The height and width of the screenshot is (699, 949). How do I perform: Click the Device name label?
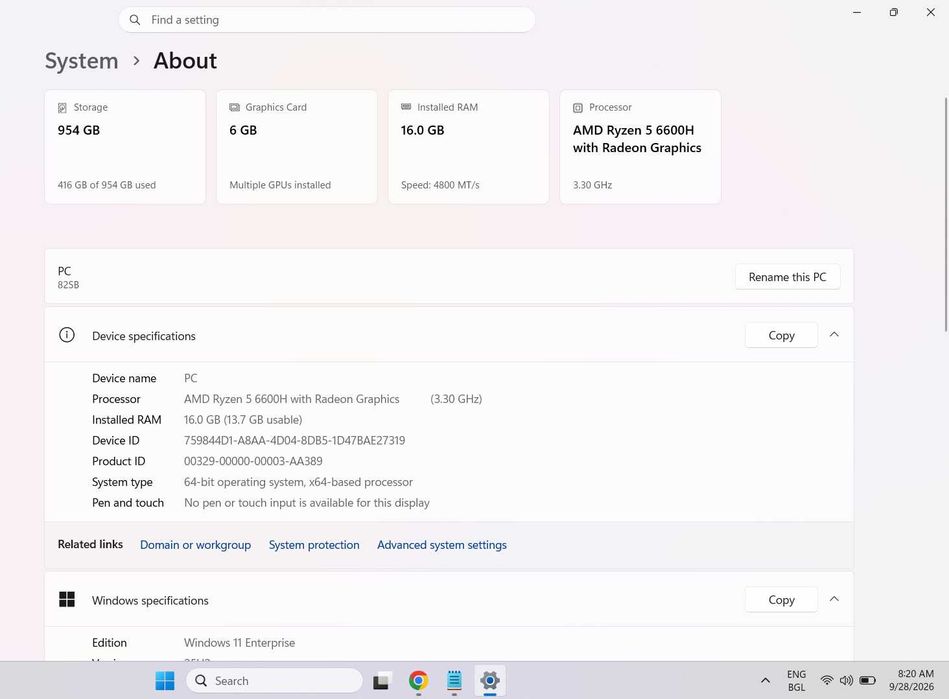[124, 378]
